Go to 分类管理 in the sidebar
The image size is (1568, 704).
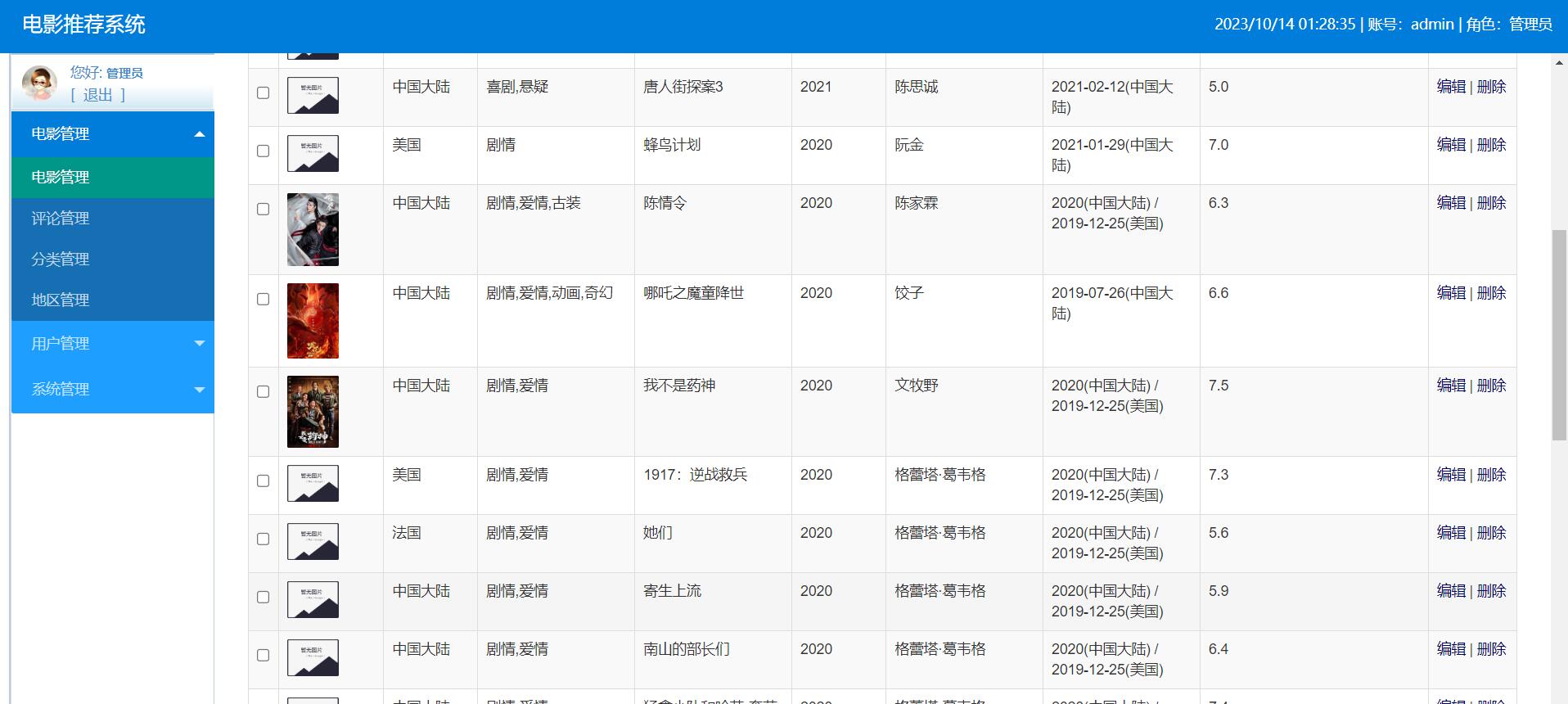pos(113,259)
